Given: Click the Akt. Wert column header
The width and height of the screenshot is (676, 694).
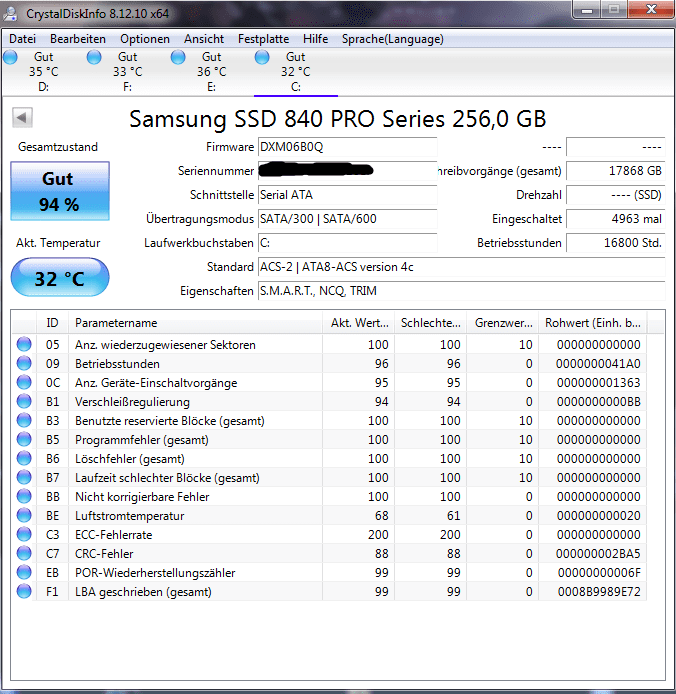Looking at the screenshot, I should coord(359,323).
